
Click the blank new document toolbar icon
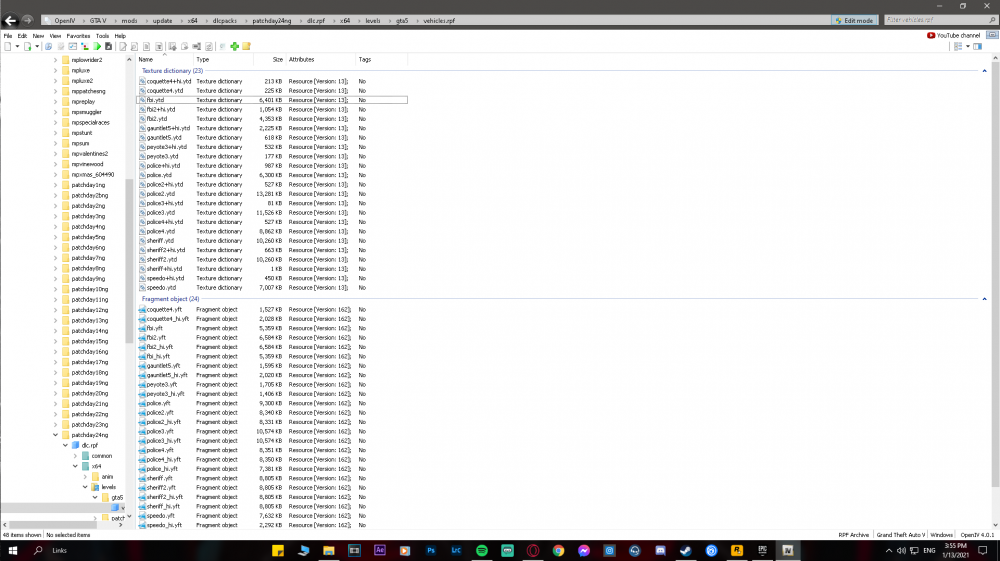(8, 47)
